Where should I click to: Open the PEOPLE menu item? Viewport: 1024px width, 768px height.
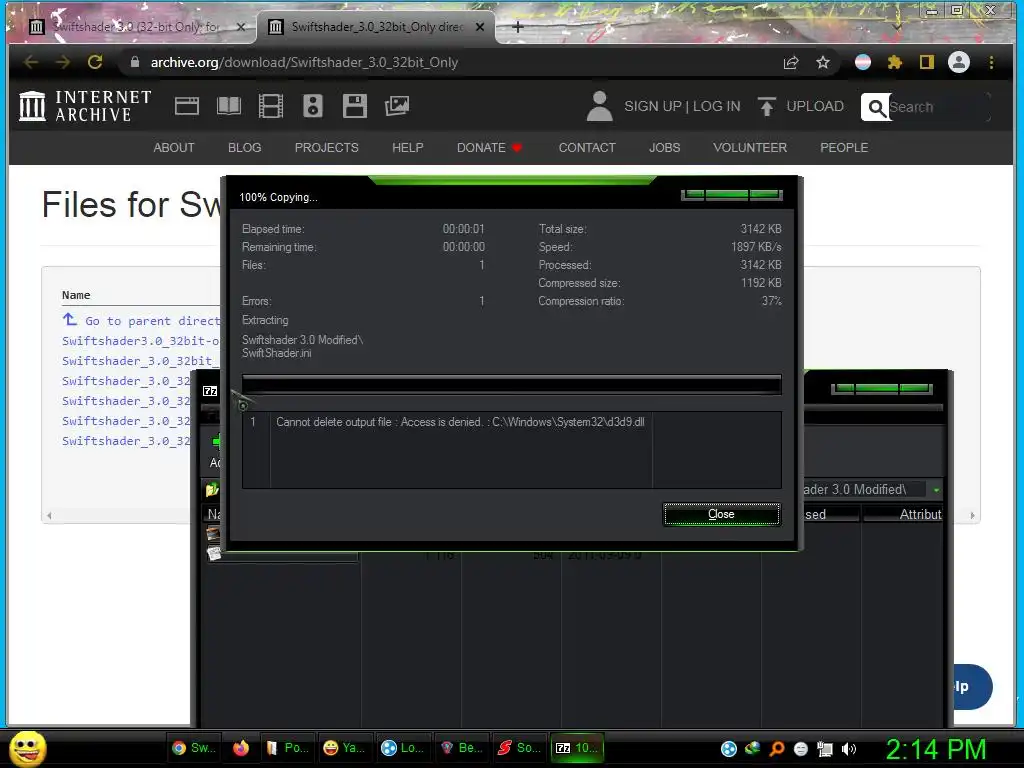pos(844,148)
